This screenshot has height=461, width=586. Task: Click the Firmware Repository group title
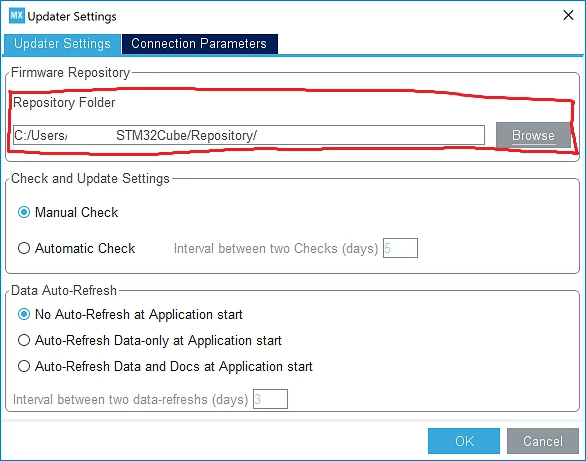70,72
